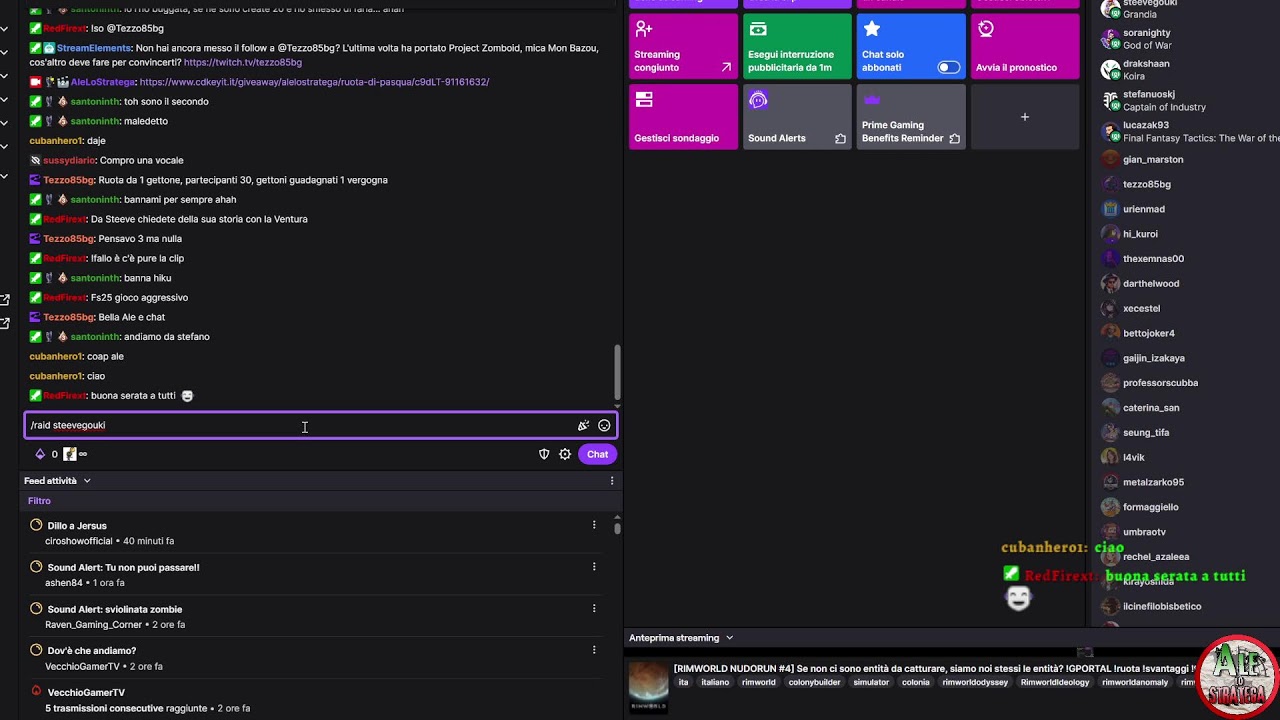
Task: Select ilcinefilobisbetico in the viewer list
Action: point(1162,606)
